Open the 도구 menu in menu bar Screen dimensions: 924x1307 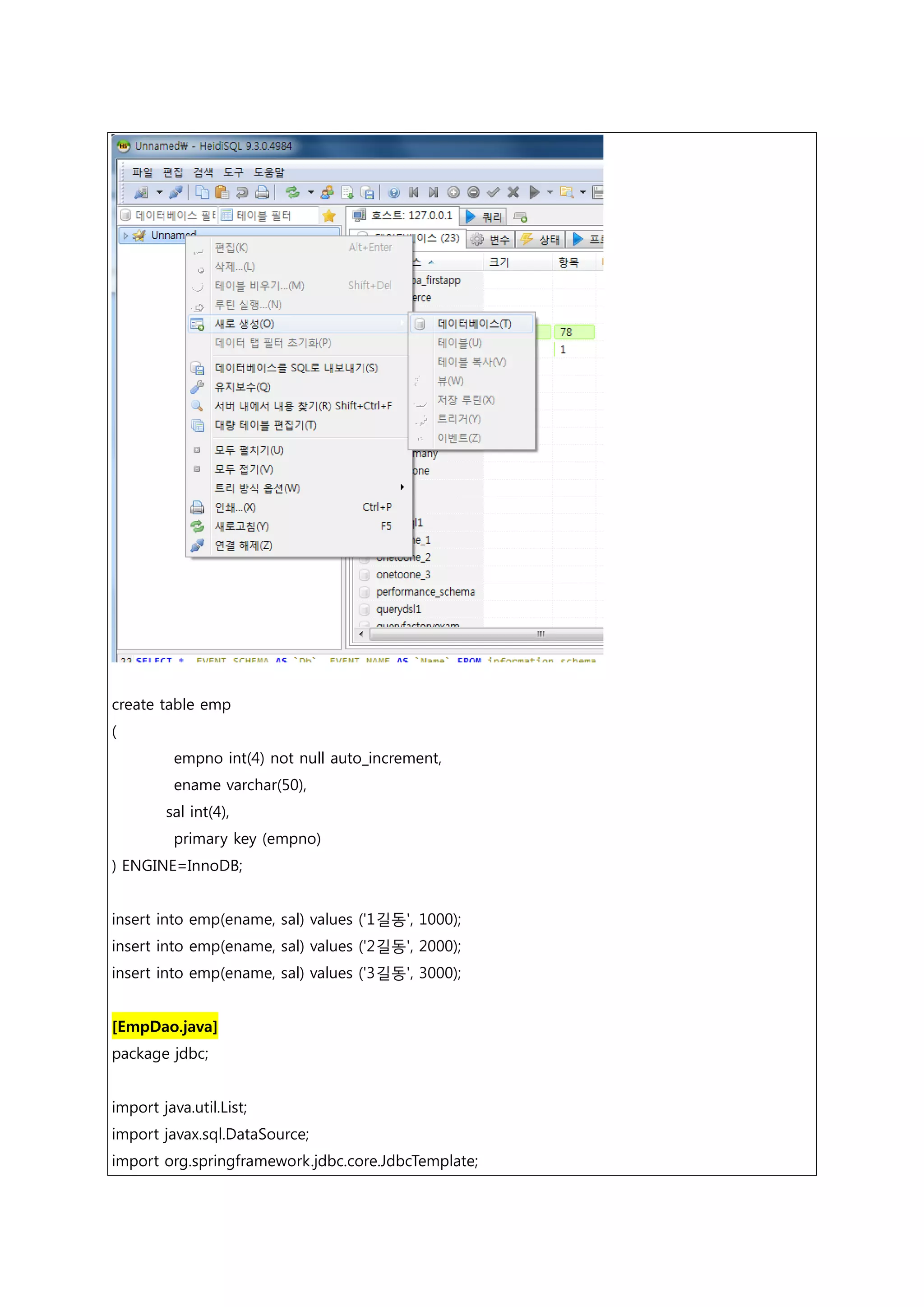[x=233, y=172]
